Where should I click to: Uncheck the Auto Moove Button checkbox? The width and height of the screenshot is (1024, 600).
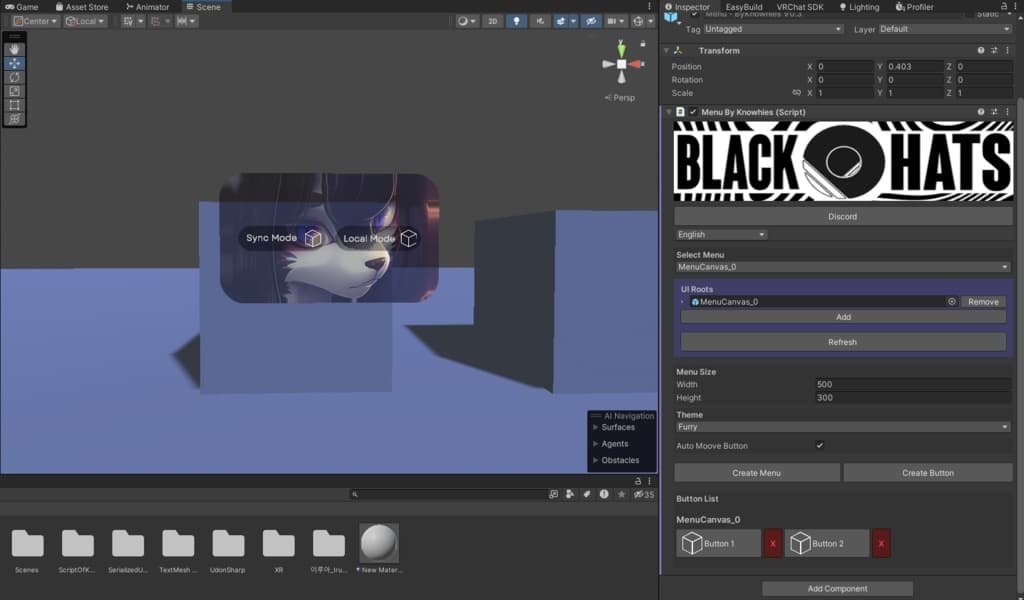(820, 446)
